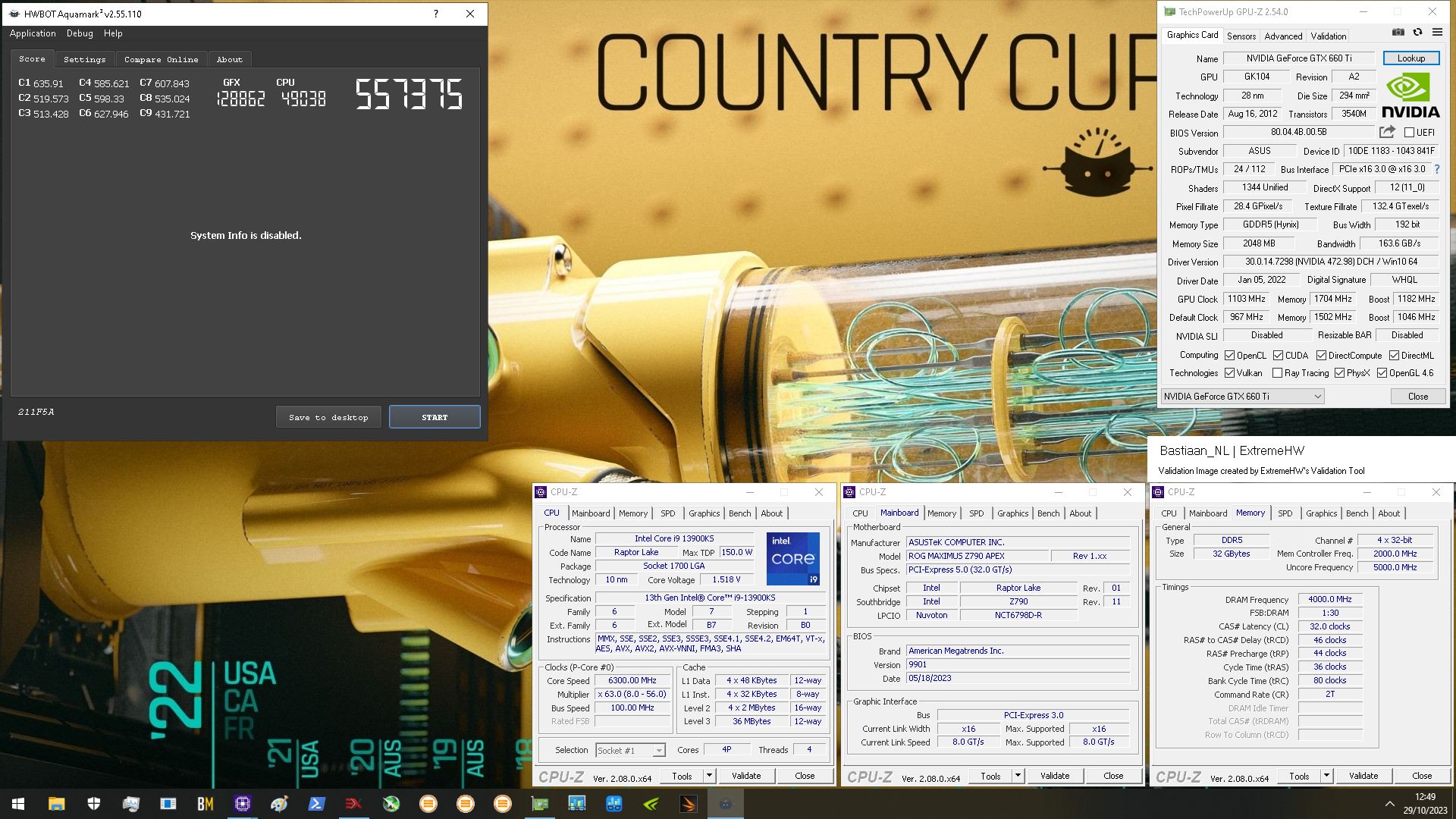The height and width of the screenshot is (819, 1456).
Task: Click the Close button in GPU-Z
Action: coord(1418,397)
